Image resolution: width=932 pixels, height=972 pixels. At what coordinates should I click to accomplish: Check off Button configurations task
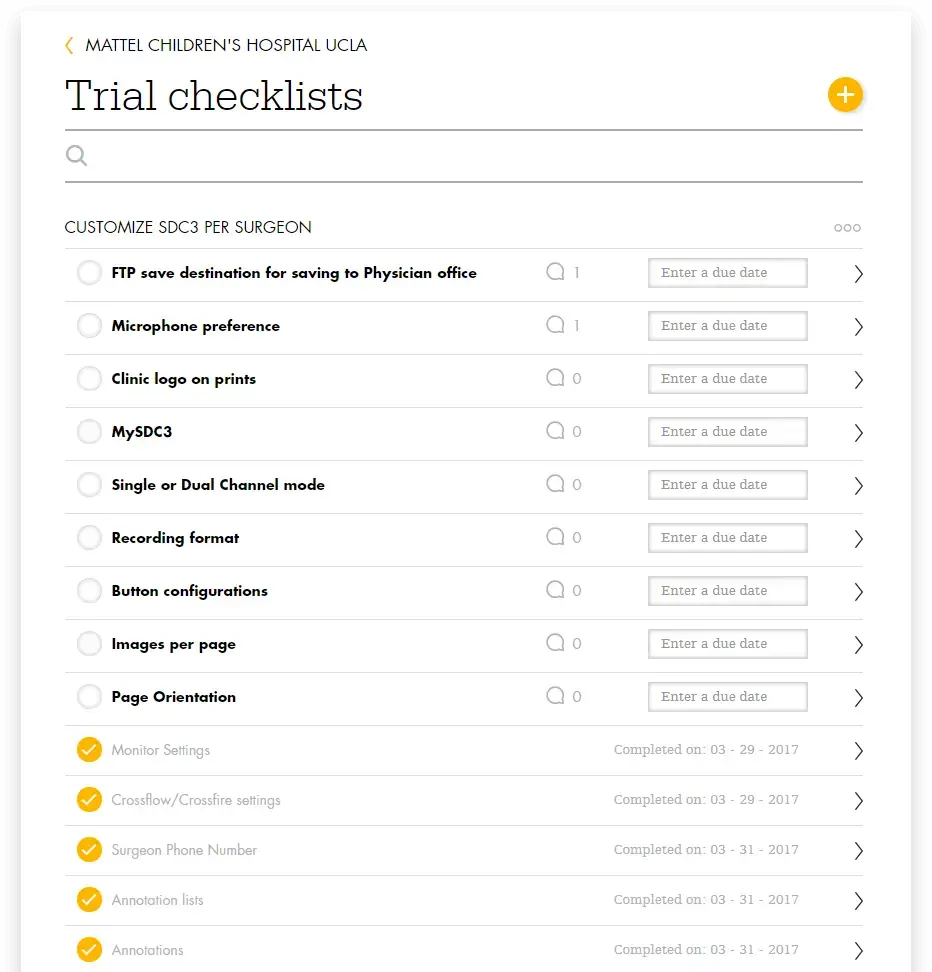click(89, 591)
